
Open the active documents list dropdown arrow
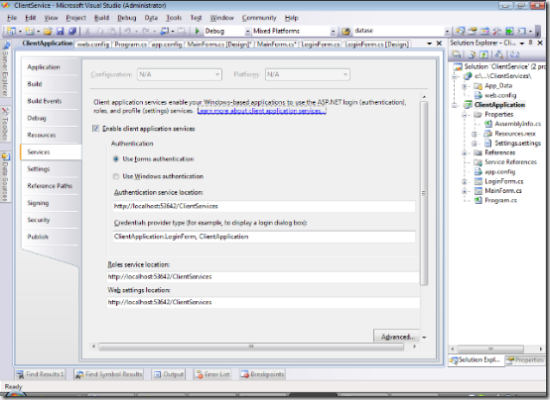(x=429, y=44)
